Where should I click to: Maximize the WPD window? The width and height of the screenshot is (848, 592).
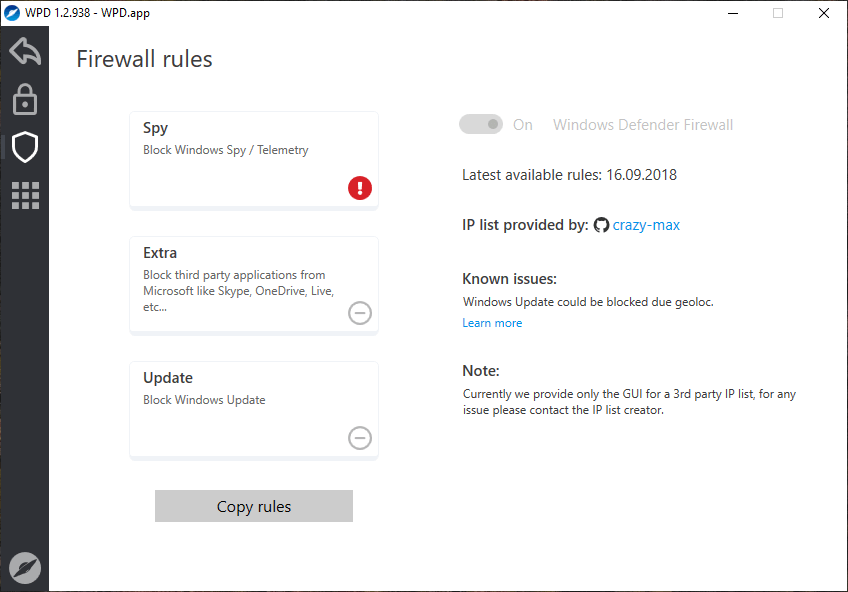click(778, 13)
